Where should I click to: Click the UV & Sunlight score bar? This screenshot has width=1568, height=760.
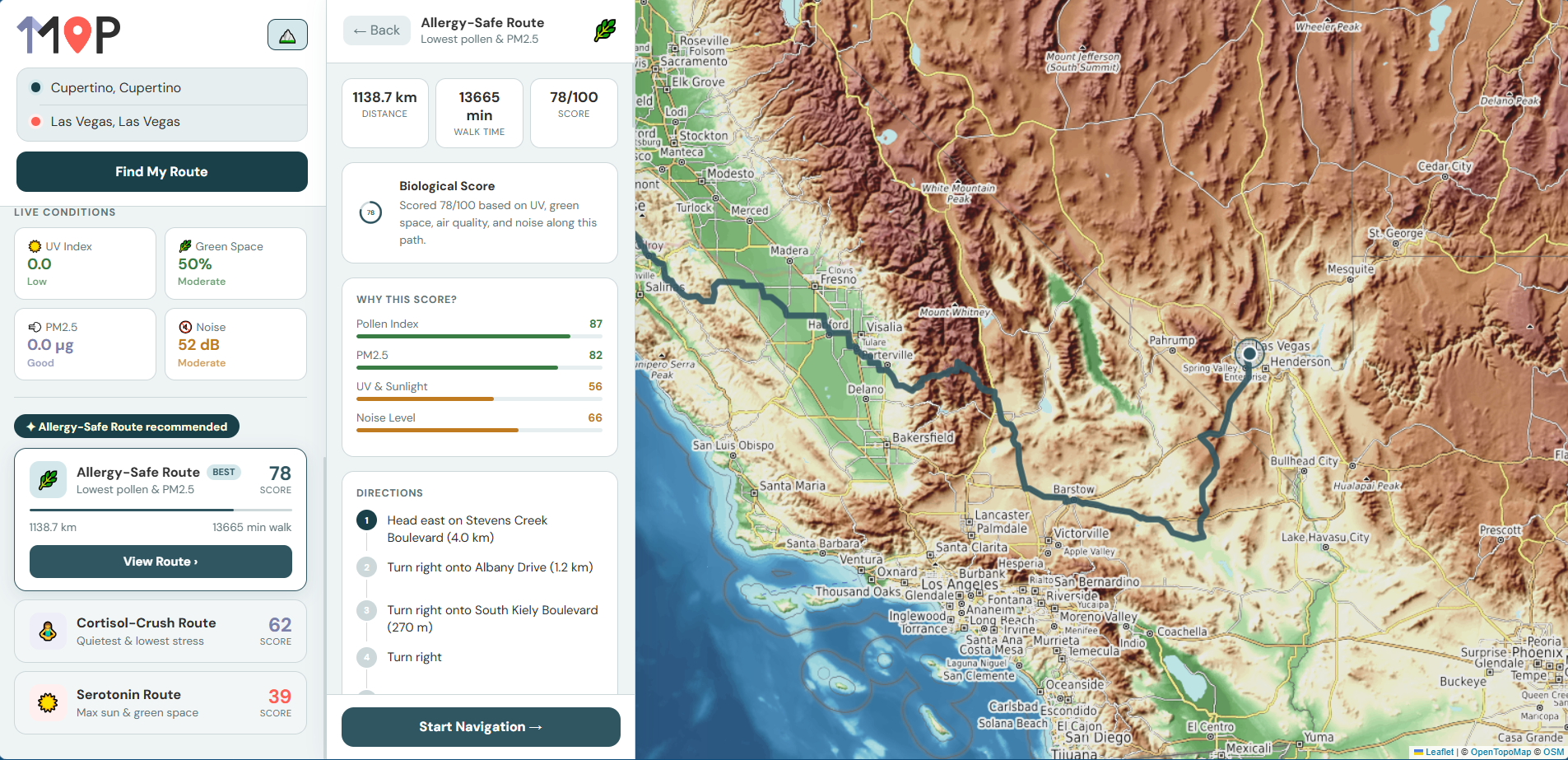(479, 399)
